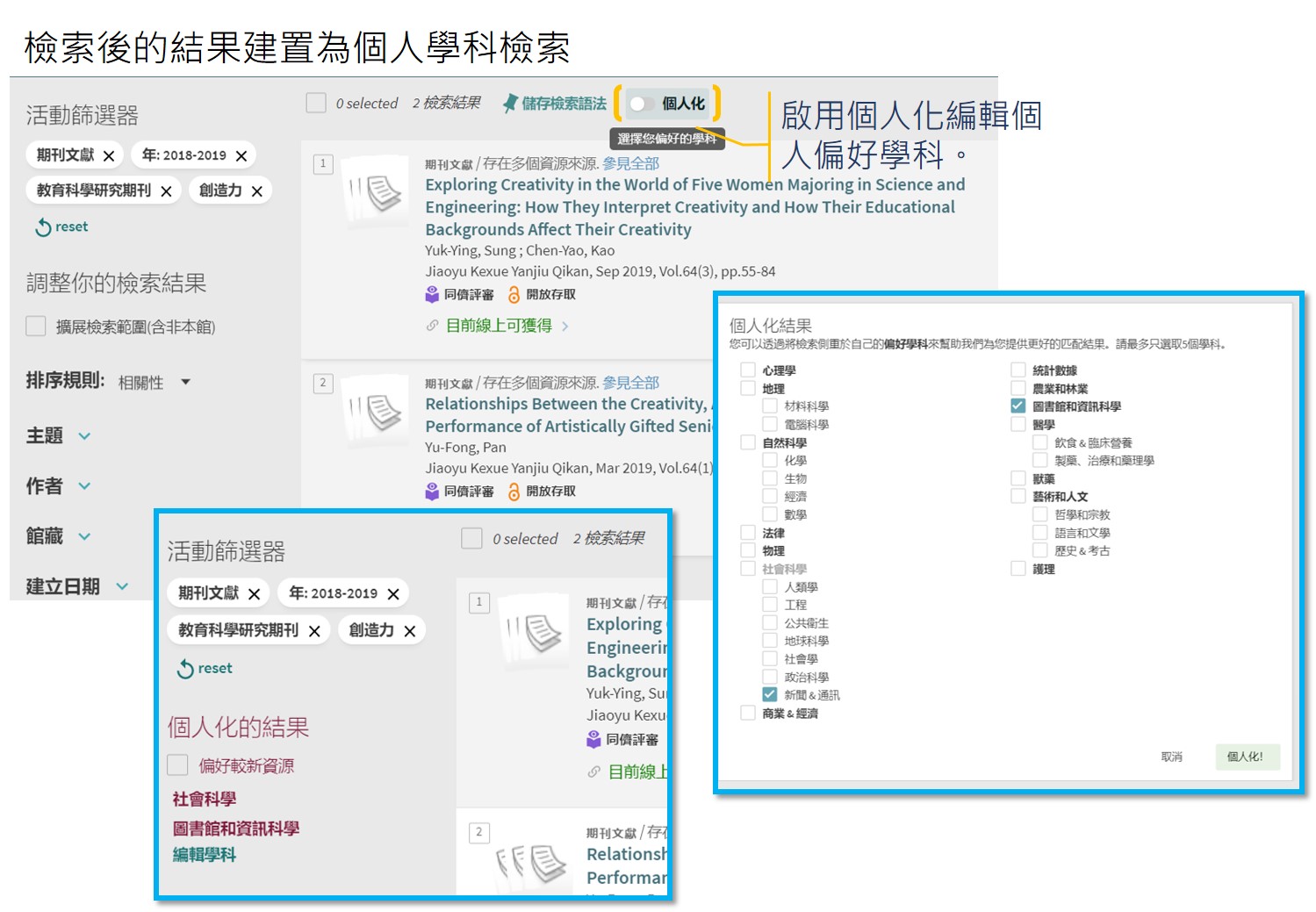Click the peer-reviewed icon on first result
The height and width of the screenshot is (912, 1316).
tap(432, 295)
